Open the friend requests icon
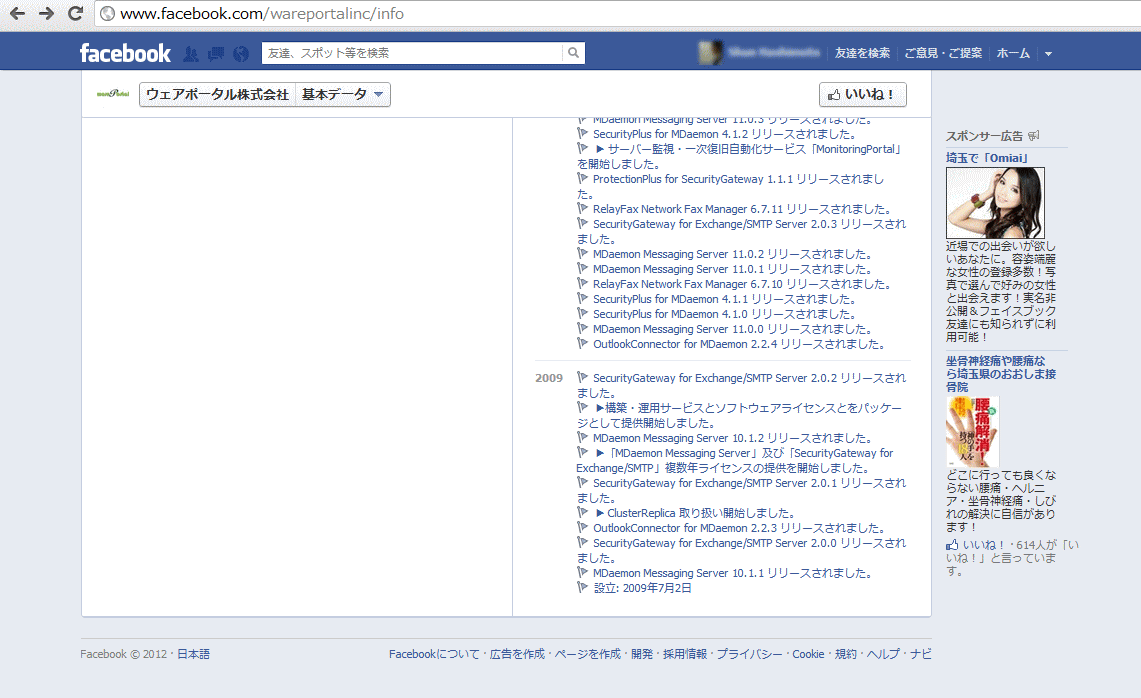This screenshot has height=698, width=1141. point(191,53)
